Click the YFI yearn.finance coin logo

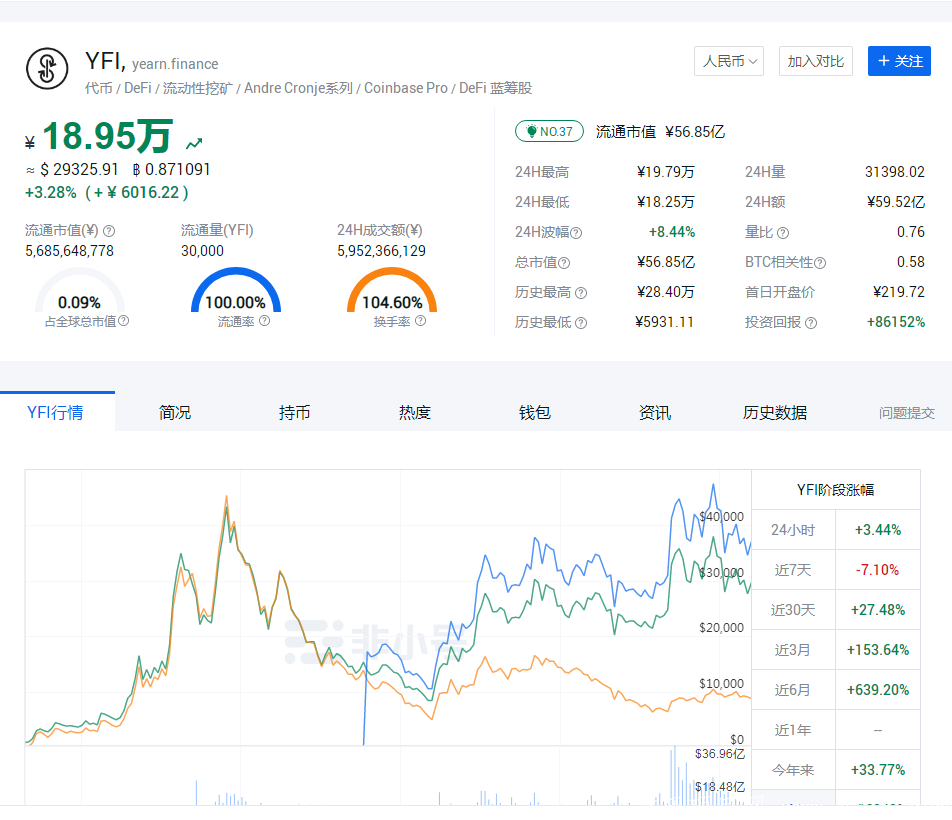(x=47, y=69)
